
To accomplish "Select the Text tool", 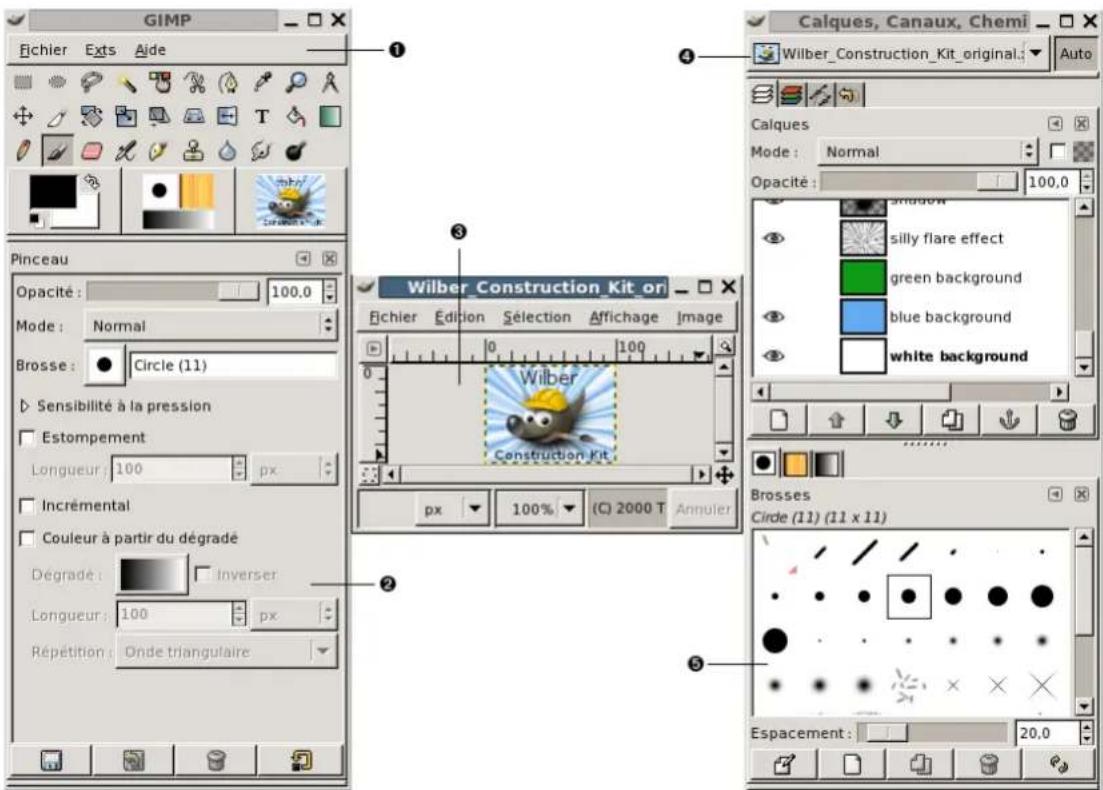I will pyautogui.click(x=262, y=117).
